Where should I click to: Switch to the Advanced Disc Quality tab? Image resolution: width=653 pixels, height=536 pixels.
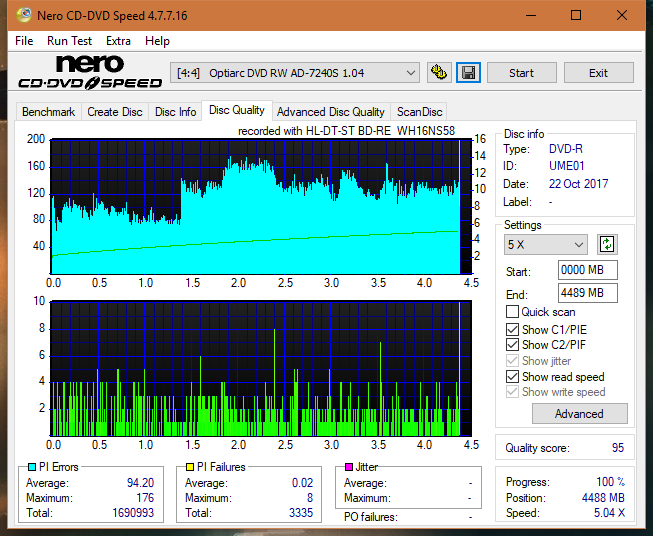[x=331, y=112]
